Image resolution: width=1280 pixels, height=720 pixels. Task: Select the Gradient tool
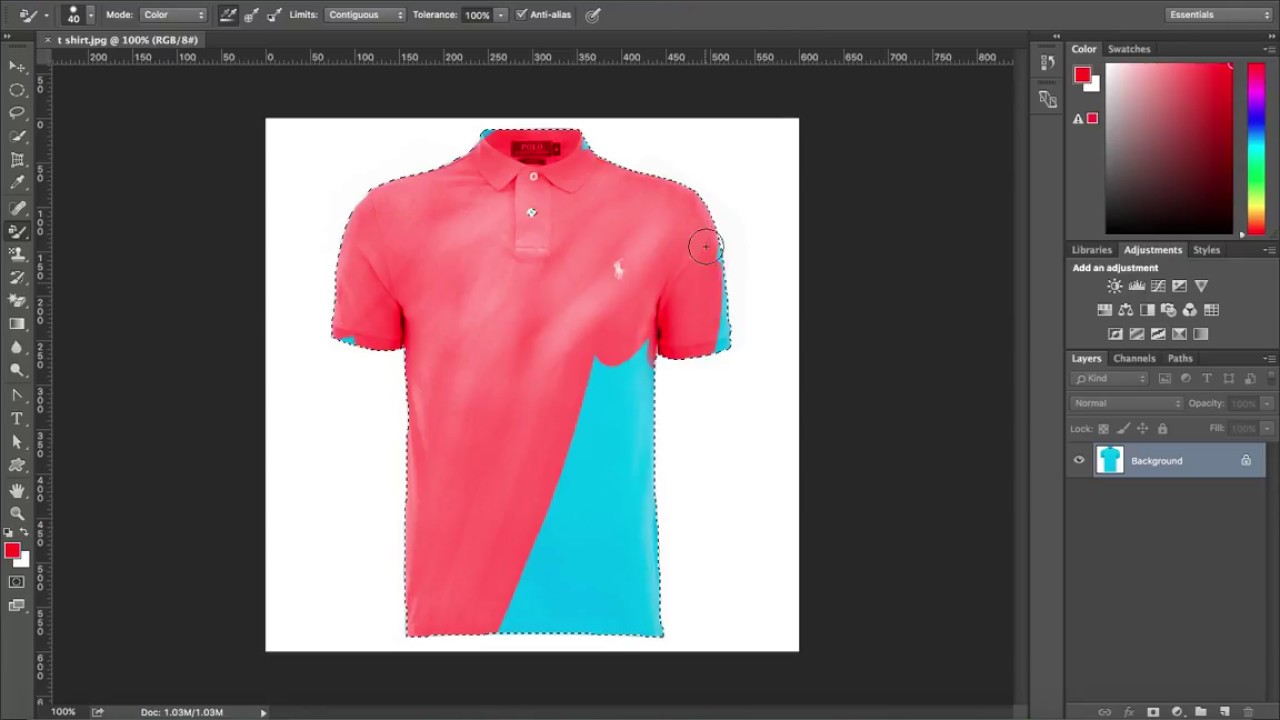click(17, 324)
